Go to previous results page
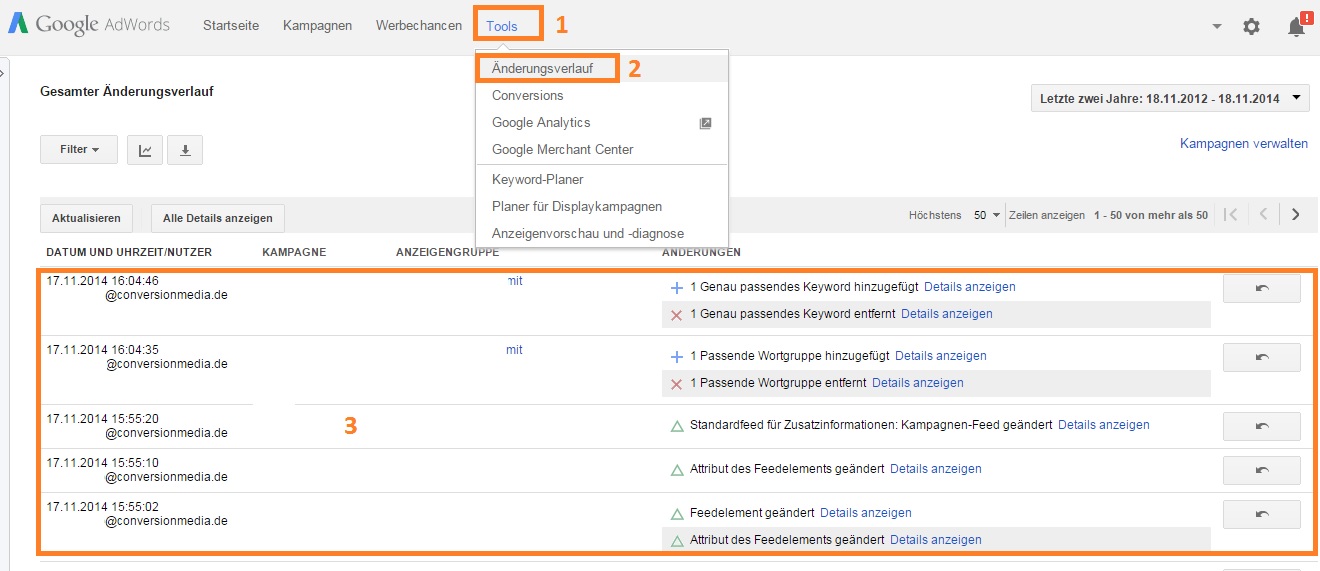This screenshot has height=571, width=1320. coord(1263,214)
